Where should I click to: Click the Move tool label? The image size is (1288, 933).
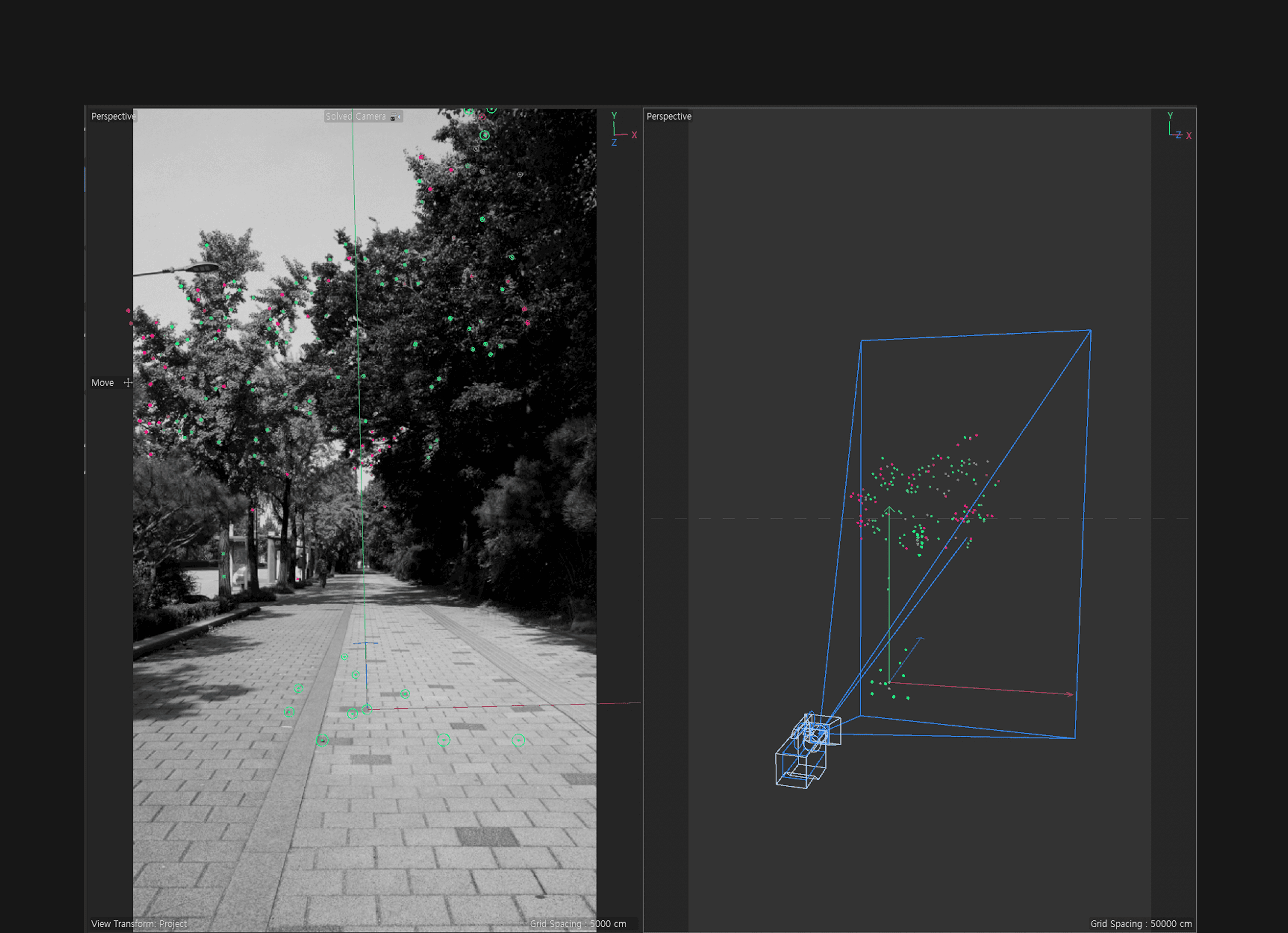102,383
